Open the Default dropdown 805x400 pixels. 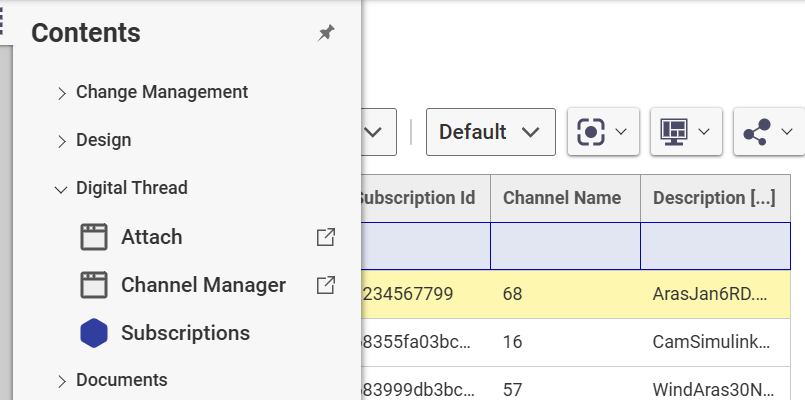[490, 132]
